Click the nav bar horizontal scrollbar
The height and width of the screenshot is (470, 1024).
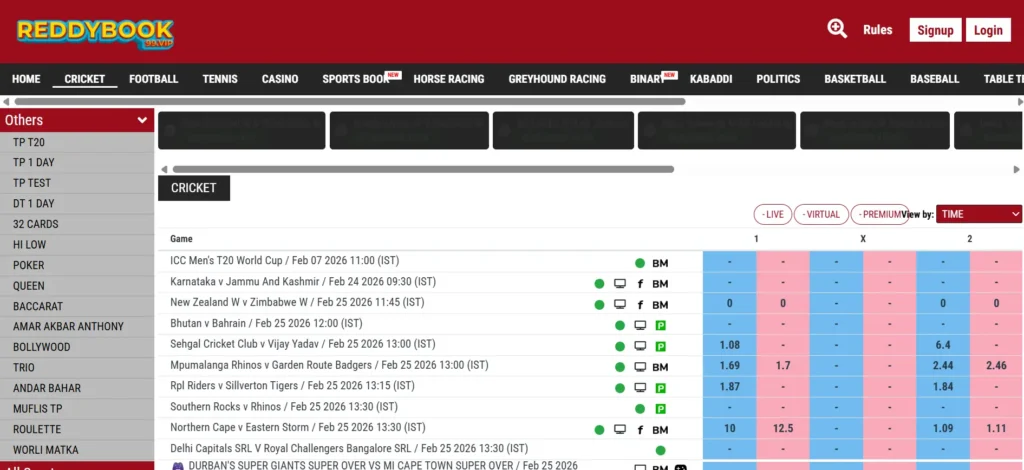click(349, 101)
